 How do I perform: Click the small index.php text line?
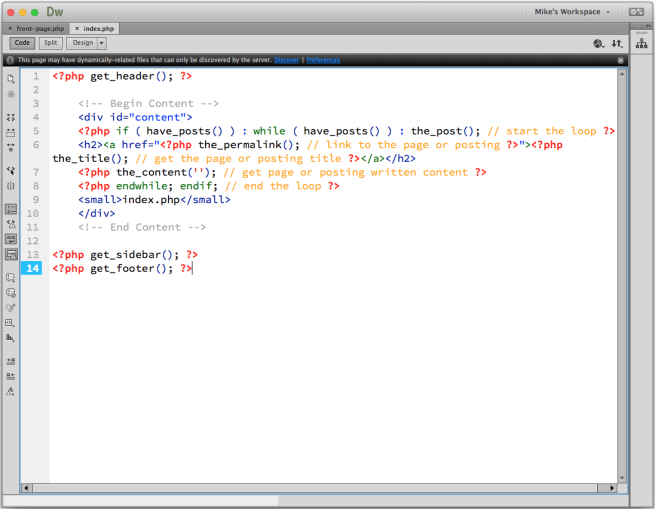click(x=154, y=200)
